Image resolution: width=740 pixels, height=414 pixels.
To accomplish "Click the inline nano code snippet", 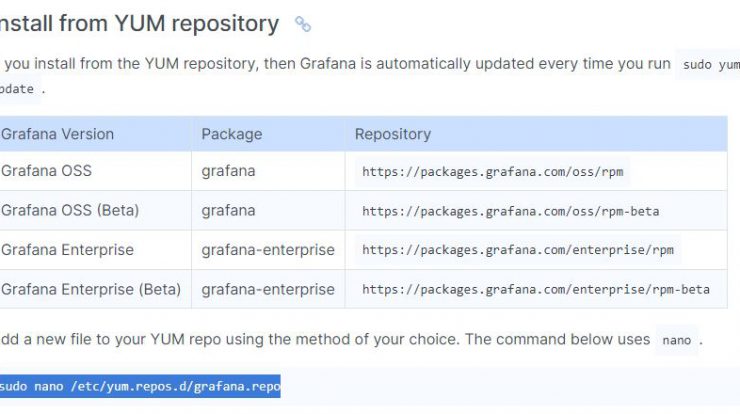I will click(676, 340).
